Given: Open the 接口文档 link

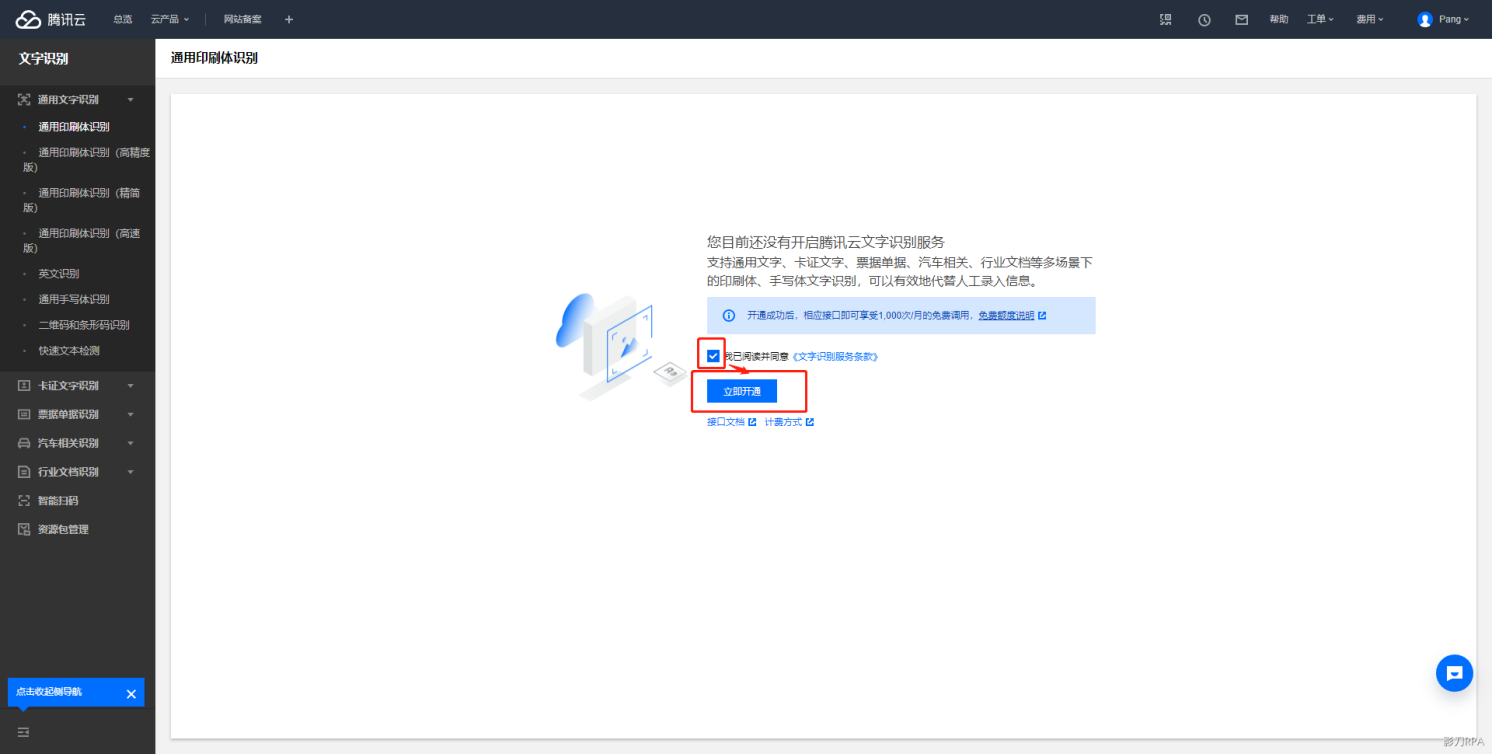Looking at the screenshot, I should point(731,422).
